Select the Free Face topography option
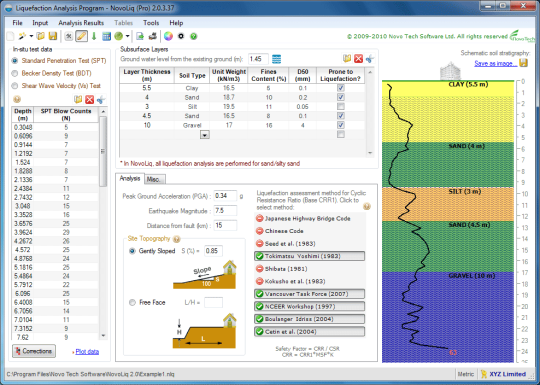This screenshot has width=540, height=385. (132, 303)
